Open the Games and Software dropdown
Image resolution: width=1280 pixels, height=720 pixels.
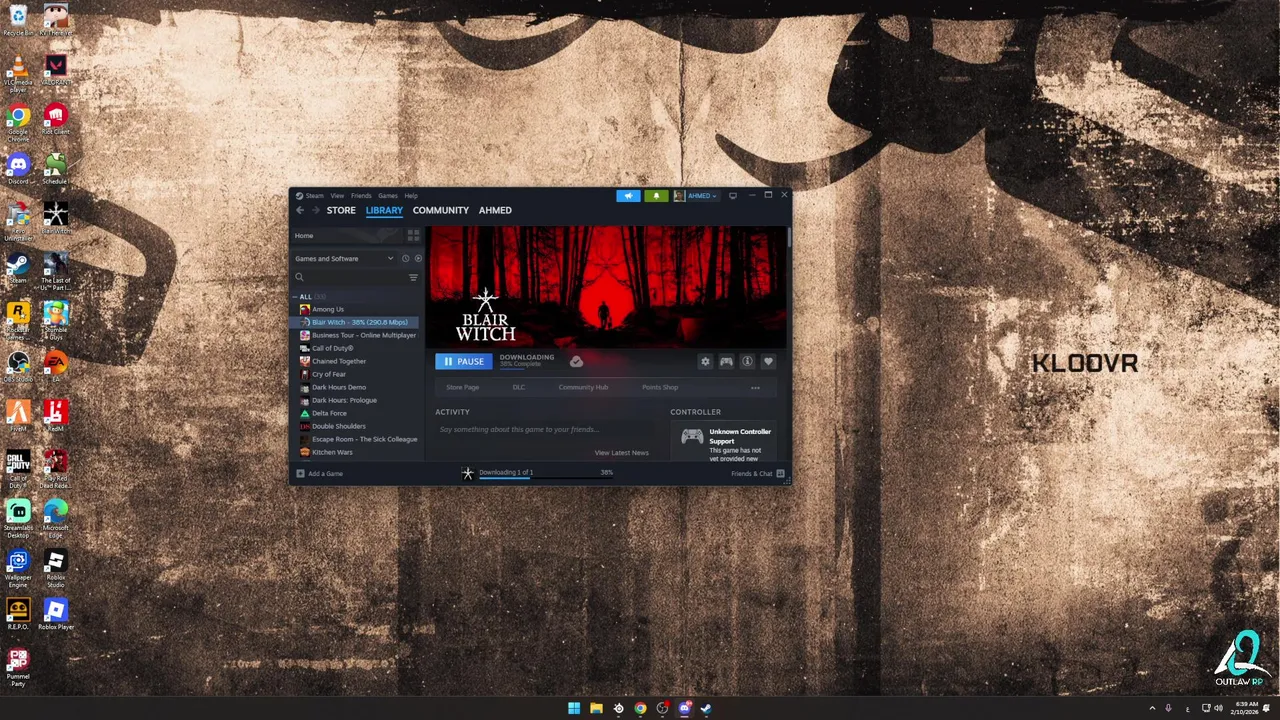[x=344, y=258]
